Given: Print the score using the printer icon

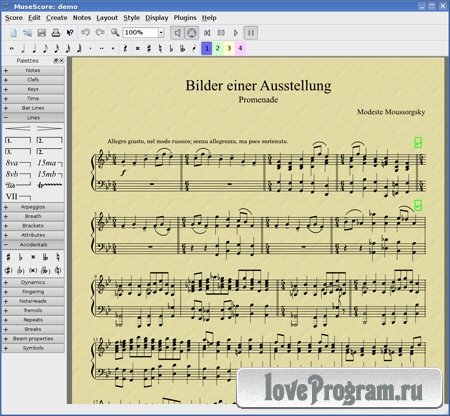Looking at the screenshot, I should [56, 33].
